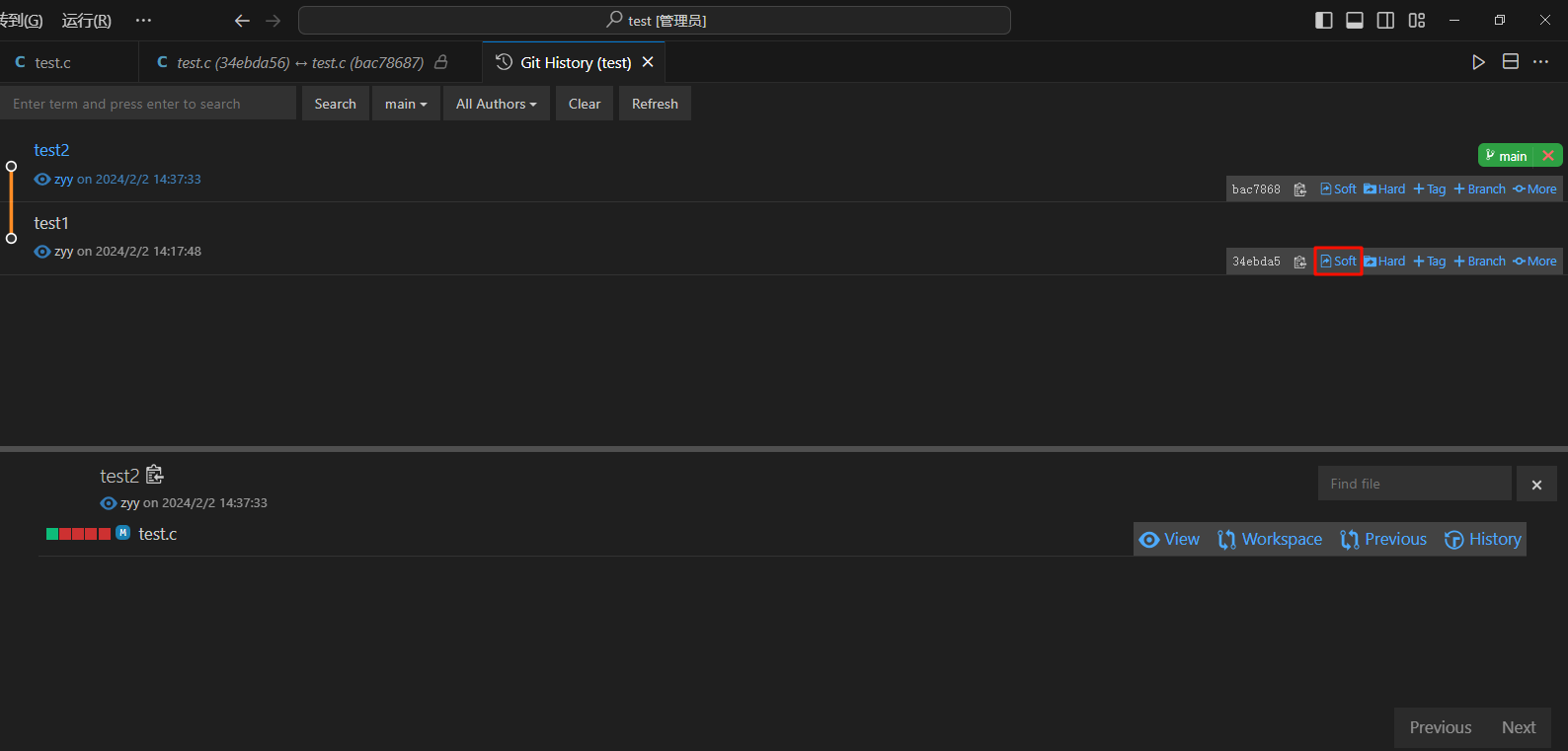Click the test command center search box
This screenshot has width=1568, height=751.
click(655, 21)
